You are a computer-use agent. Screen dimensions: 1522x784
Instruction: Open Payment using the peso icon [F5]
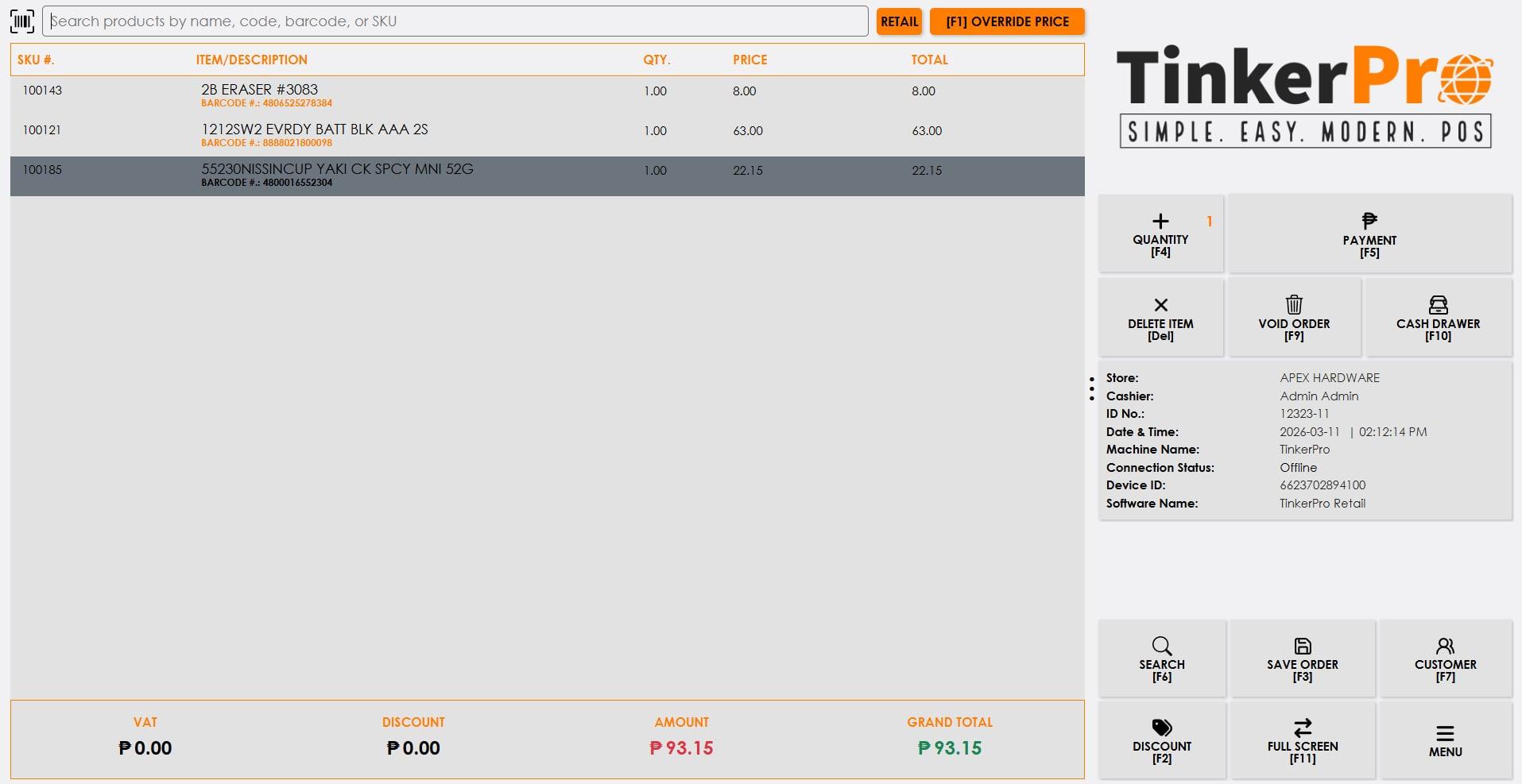1369,220
